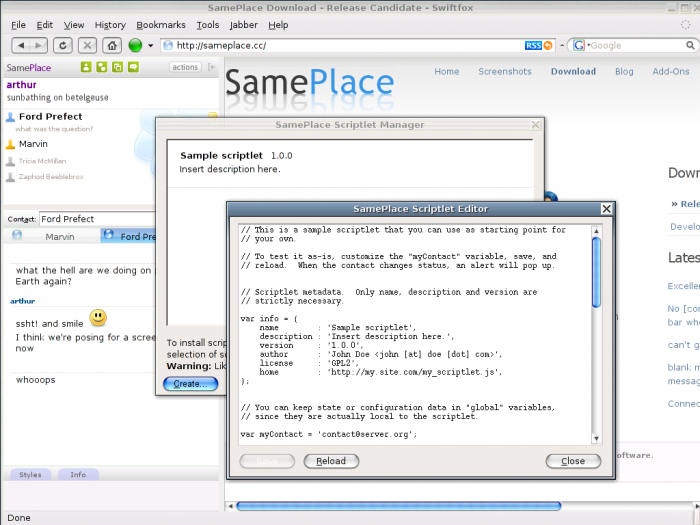
Task: Click the Scriptlet Editor vertical scrollbar thumb
Action: click(x=596, y=272)
